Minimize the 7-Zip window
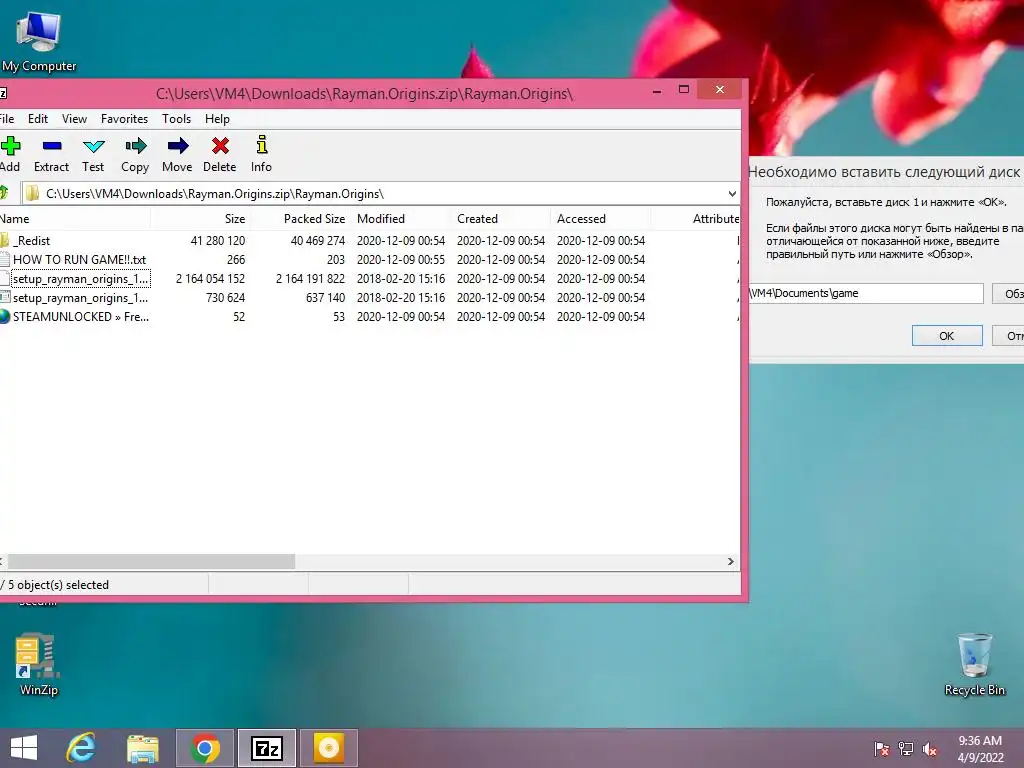 tap(657, 89)
